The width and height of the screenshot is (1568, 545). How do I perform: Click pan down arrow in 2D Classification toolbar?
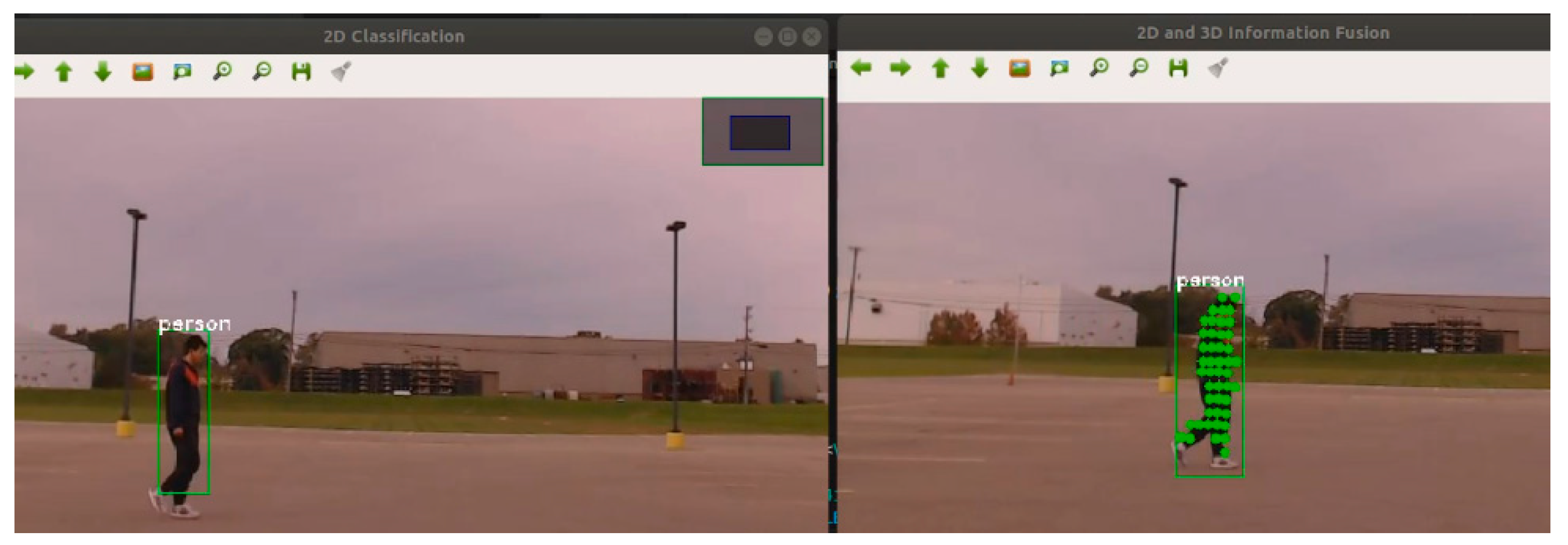click(103, 72)
